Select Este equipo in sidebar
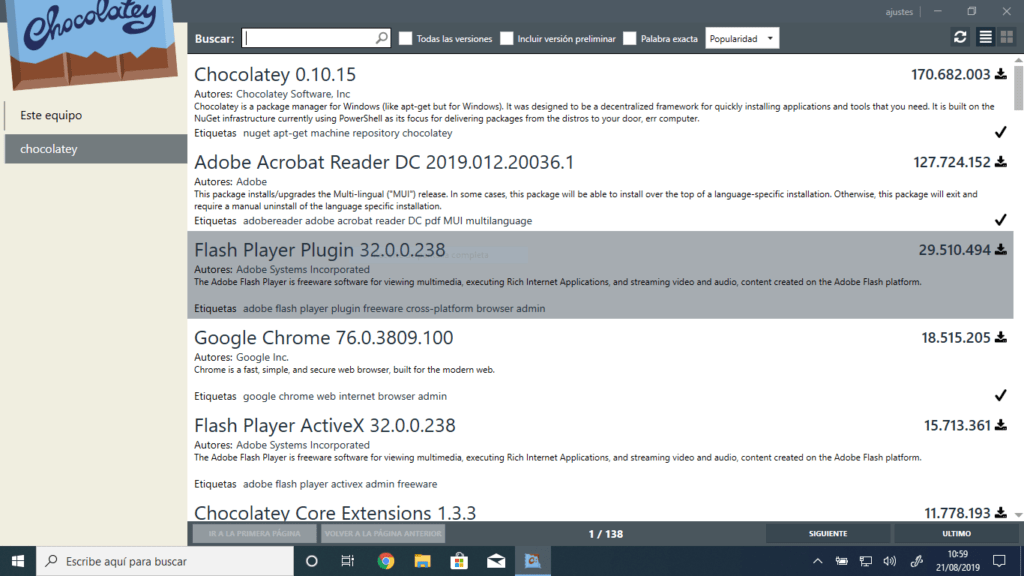This screenshot has height=576, width=1024. [95, 115]
